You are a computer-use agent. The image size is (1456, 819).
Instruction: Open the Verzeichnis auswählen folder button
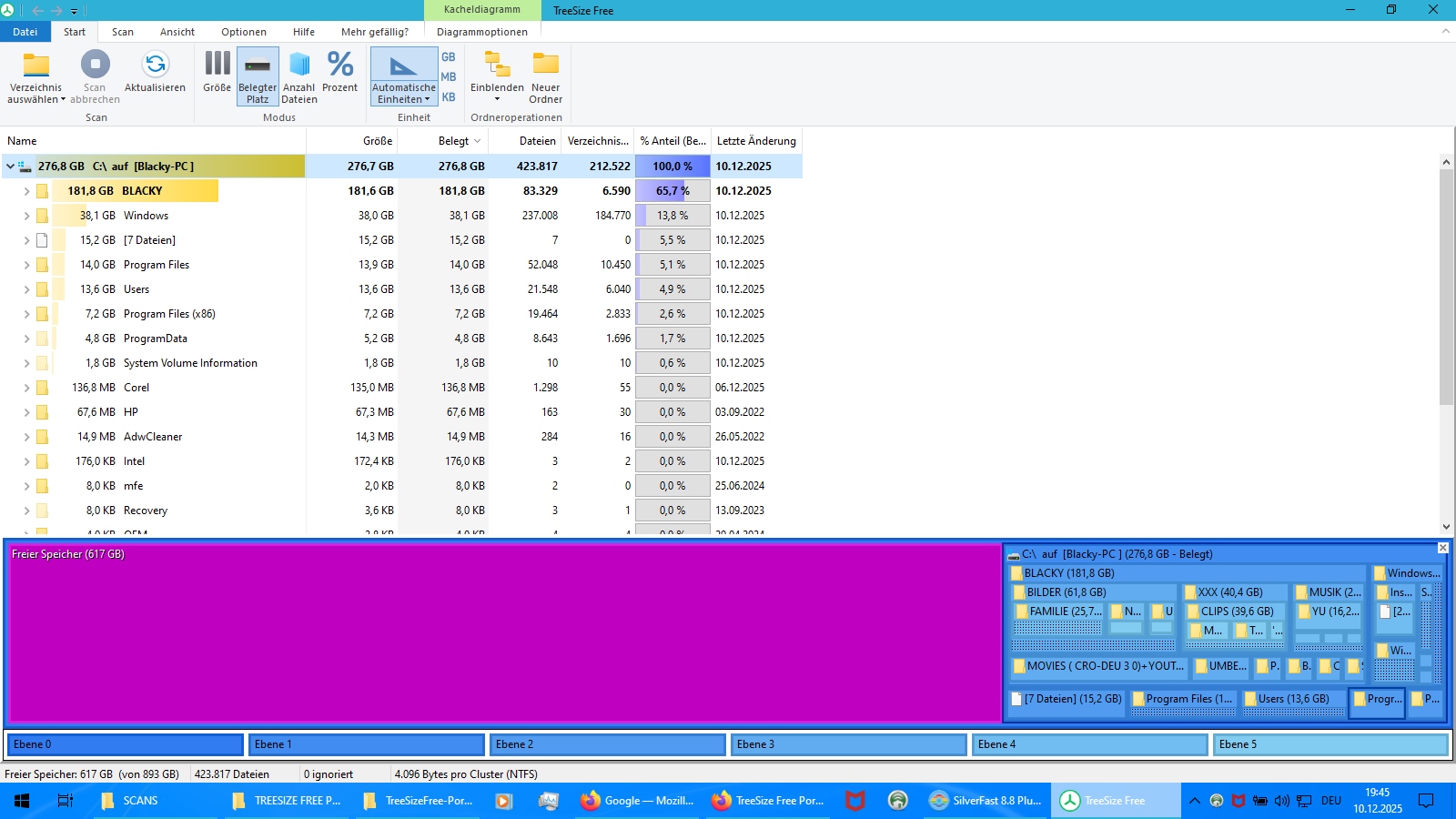tap(36, 78)
